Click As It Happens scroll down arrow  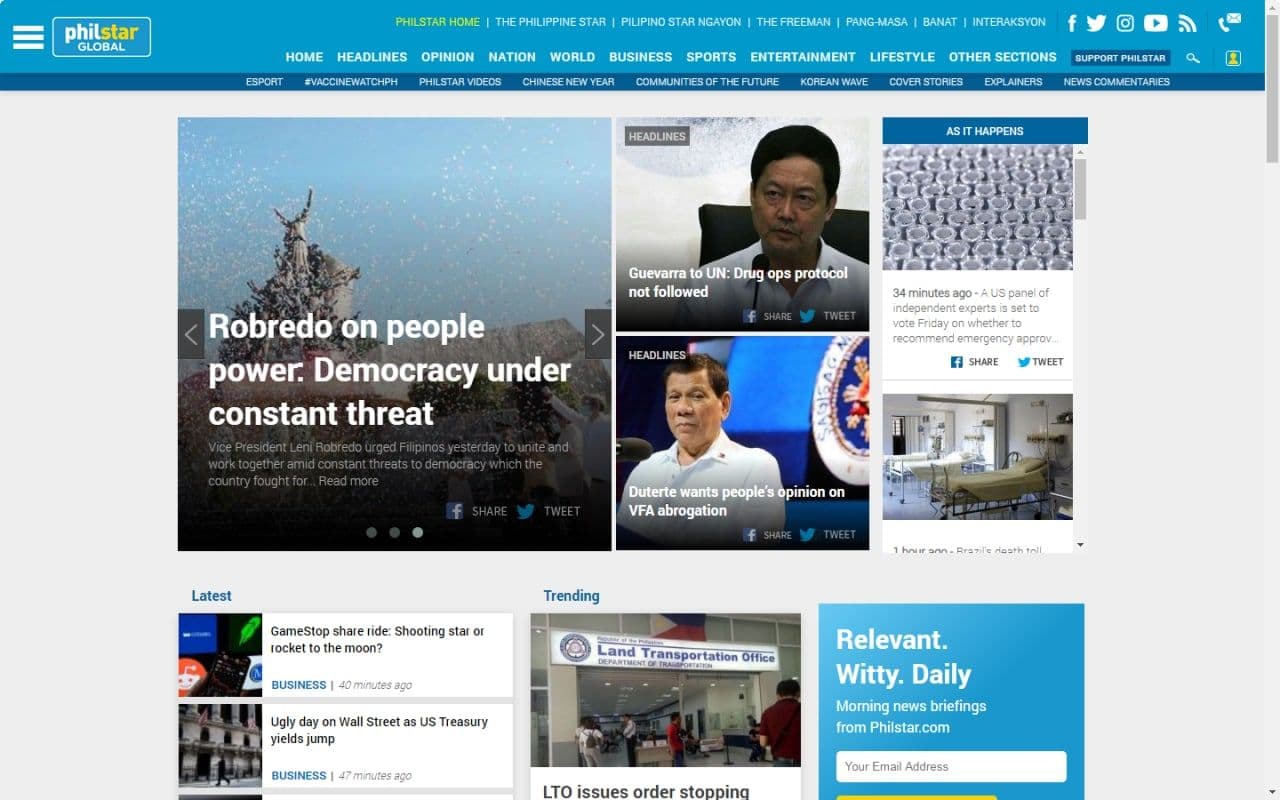pyautogui.click(x=1080, y=545)
